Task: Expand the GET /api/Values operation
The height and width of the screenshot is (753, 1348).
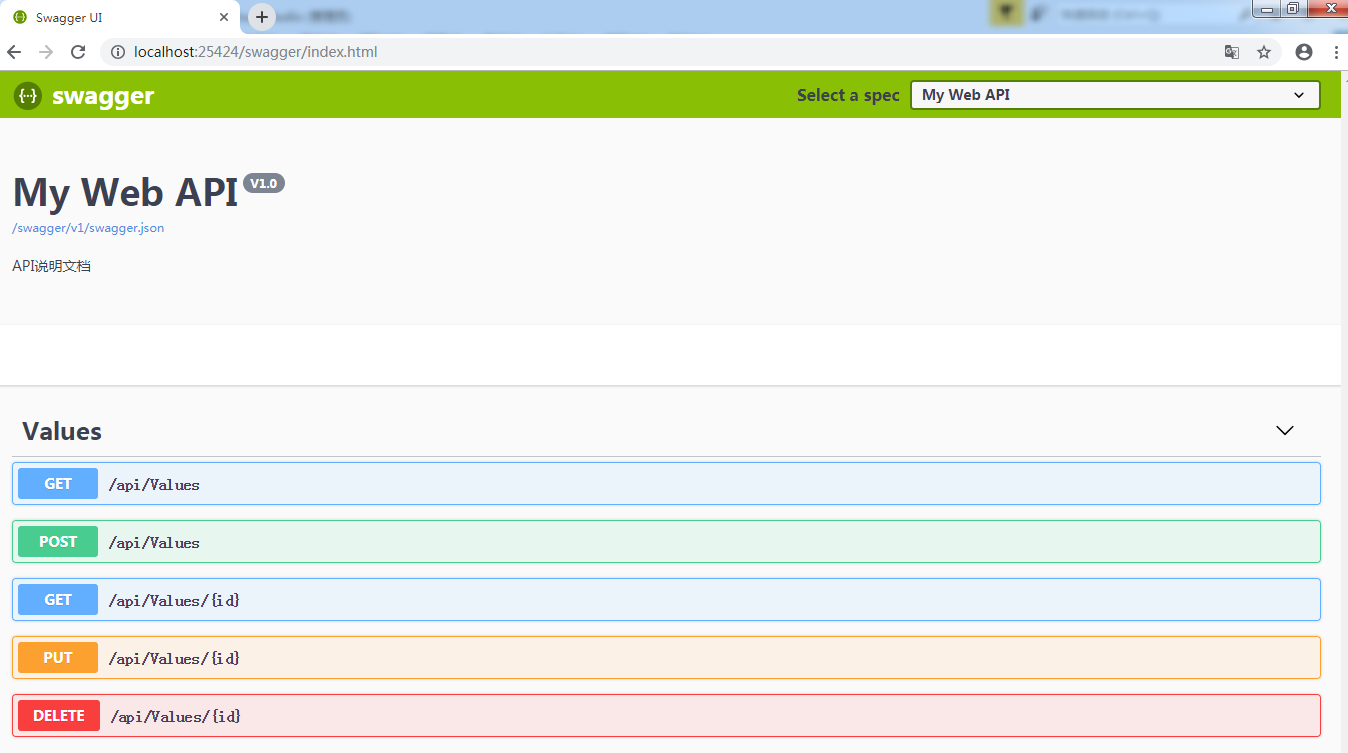Action: click(666, 484)
